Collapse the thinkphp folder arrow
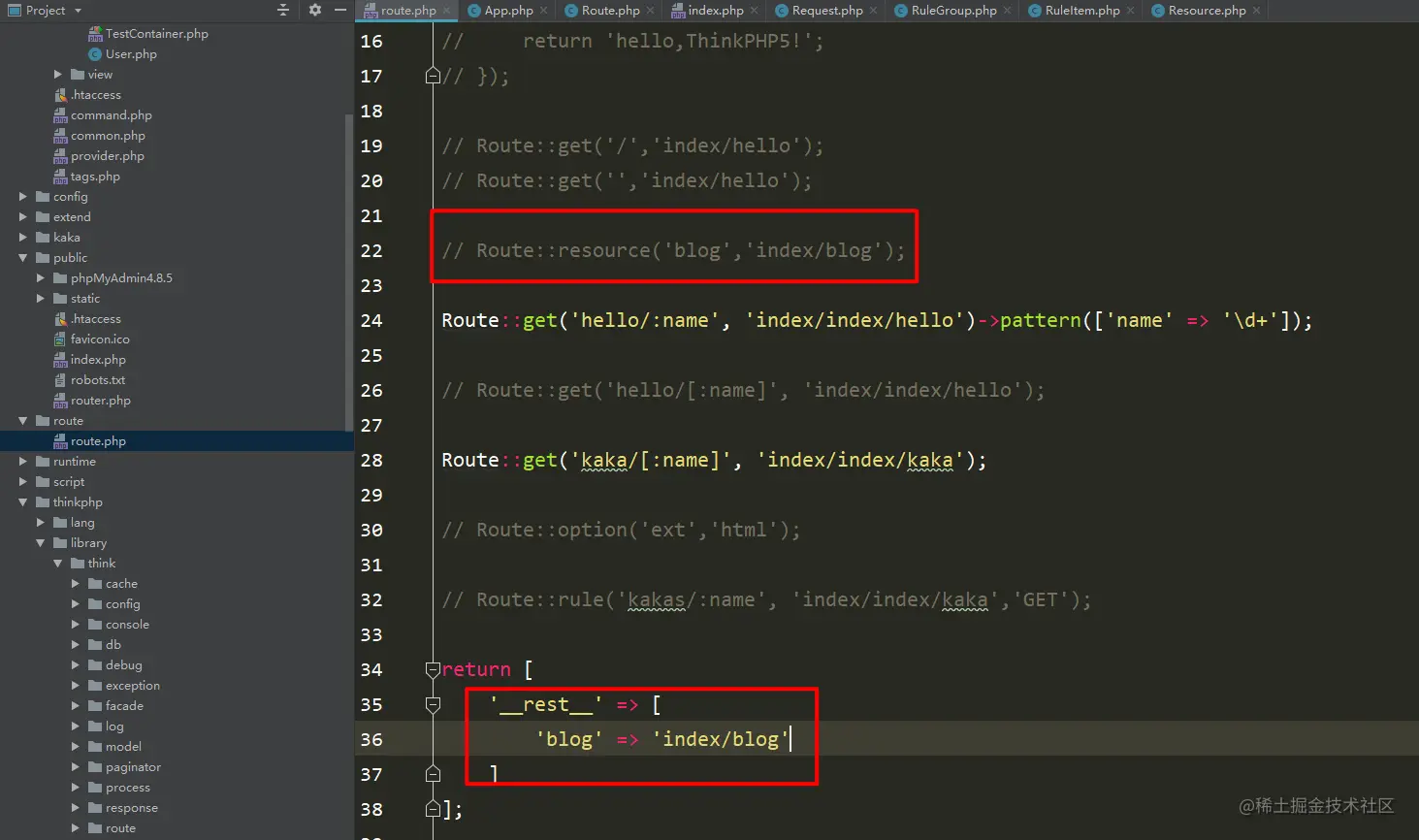 [x=23, y=502]
